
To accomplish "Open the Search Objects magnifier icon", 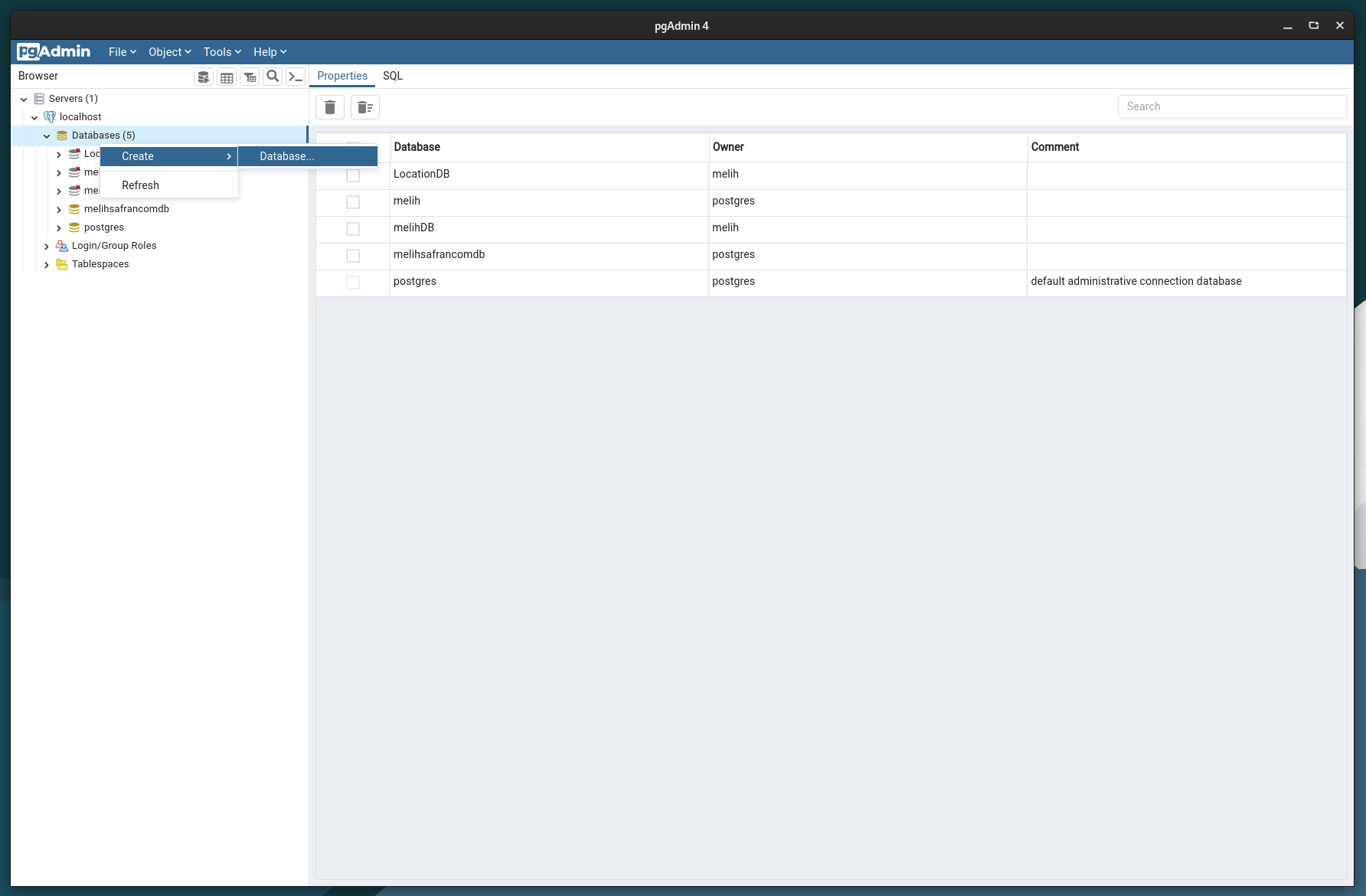I will click(273, 77).
